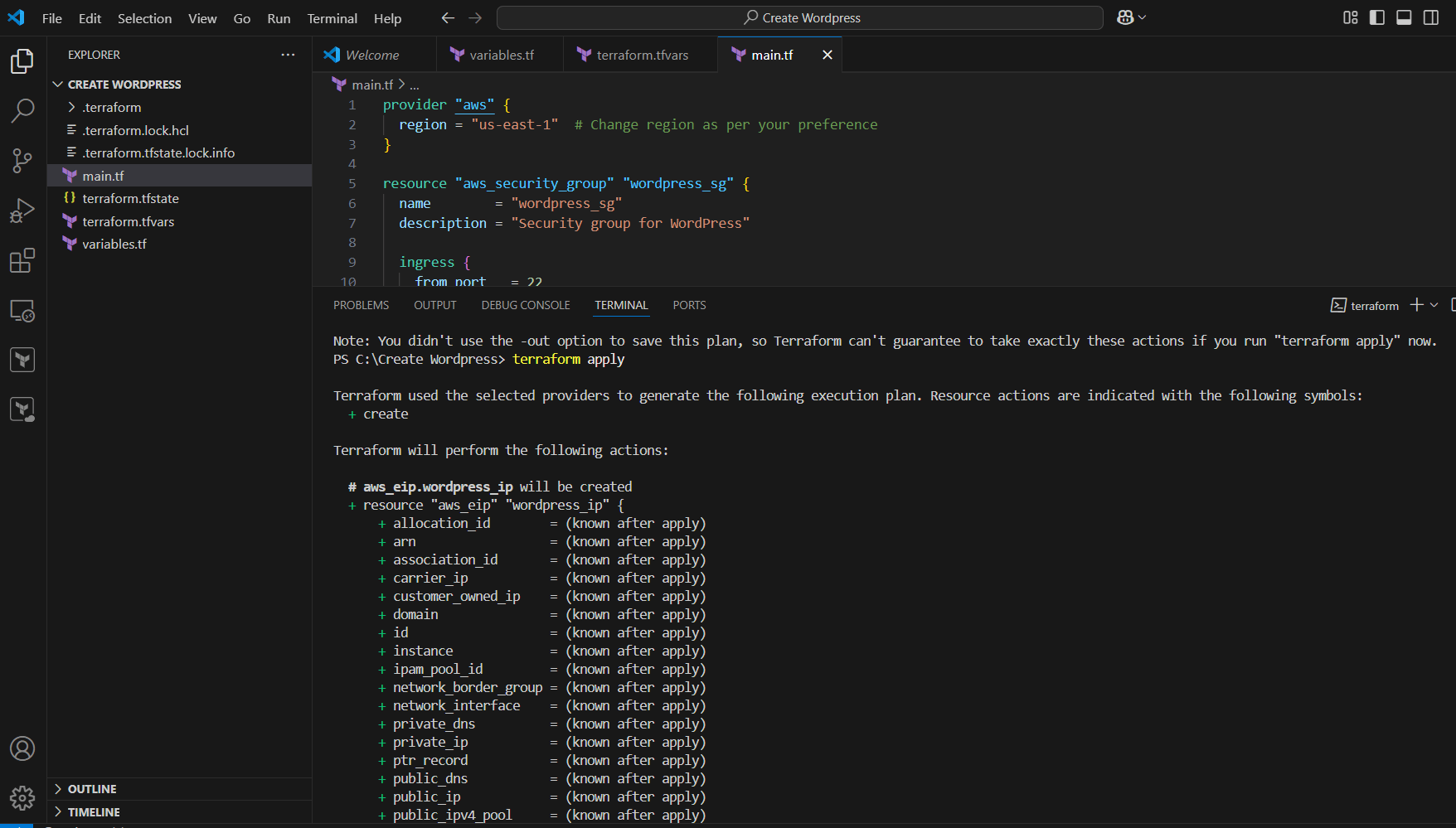Open the Copilot dropdown chevron

(1143, 17)
